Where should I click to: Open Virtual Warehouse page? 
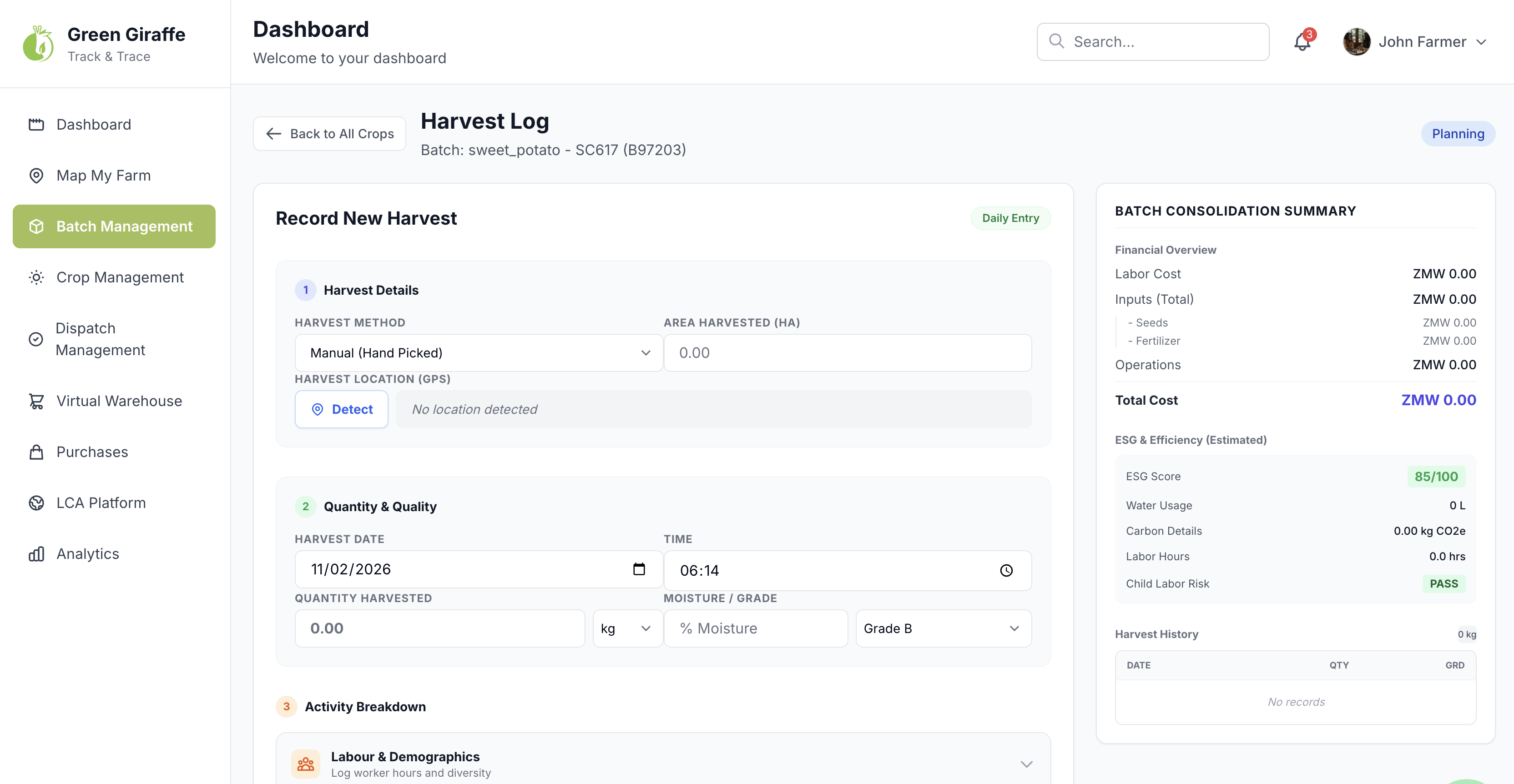coord(114,401)
